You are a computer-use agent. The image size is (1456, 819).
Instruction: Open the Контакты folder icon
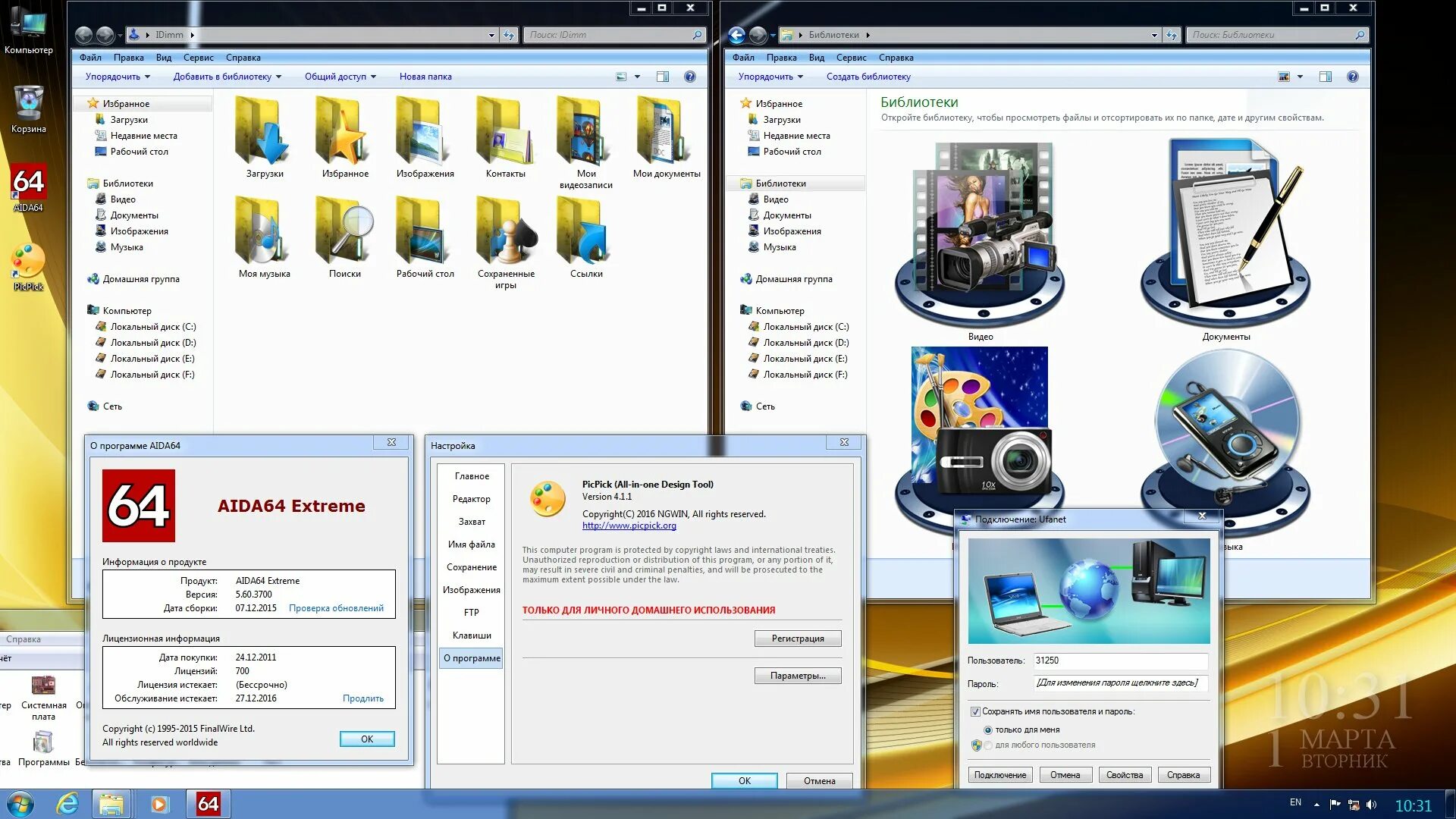pos(505,132)
